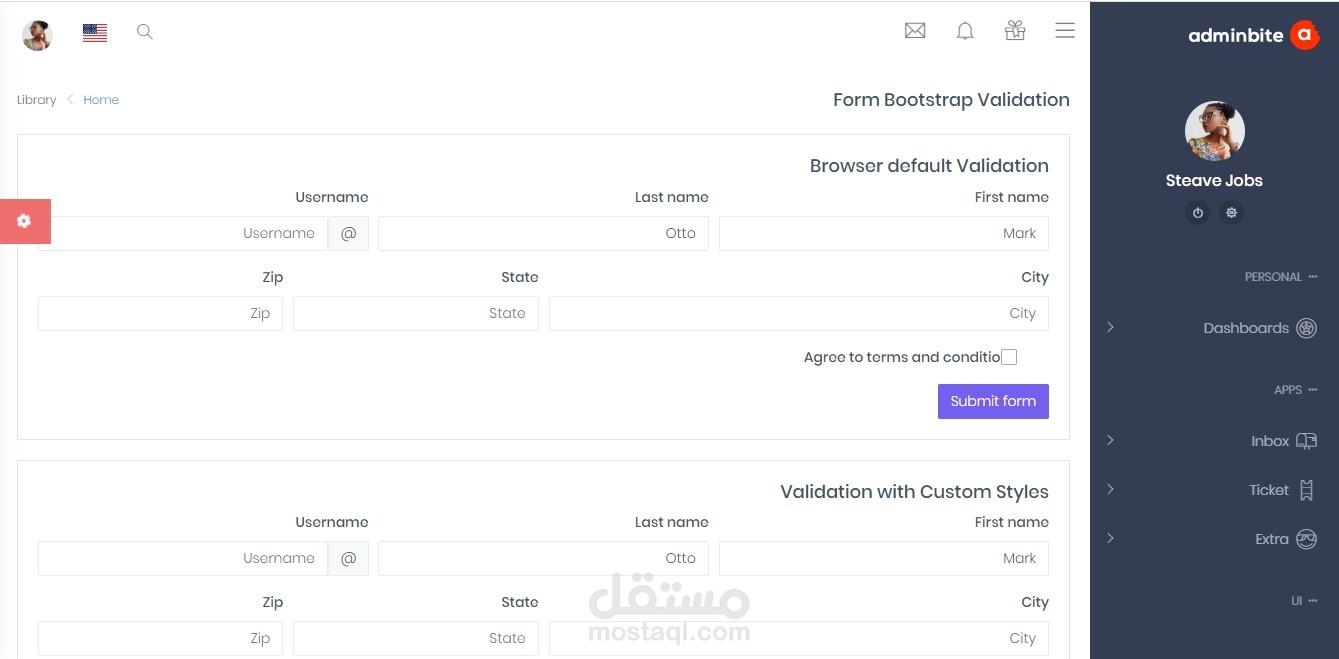Image resolution: width=1339 pixels, height=659 pixels.
Task: Click the First name field containing Mark
Action: 883,233
